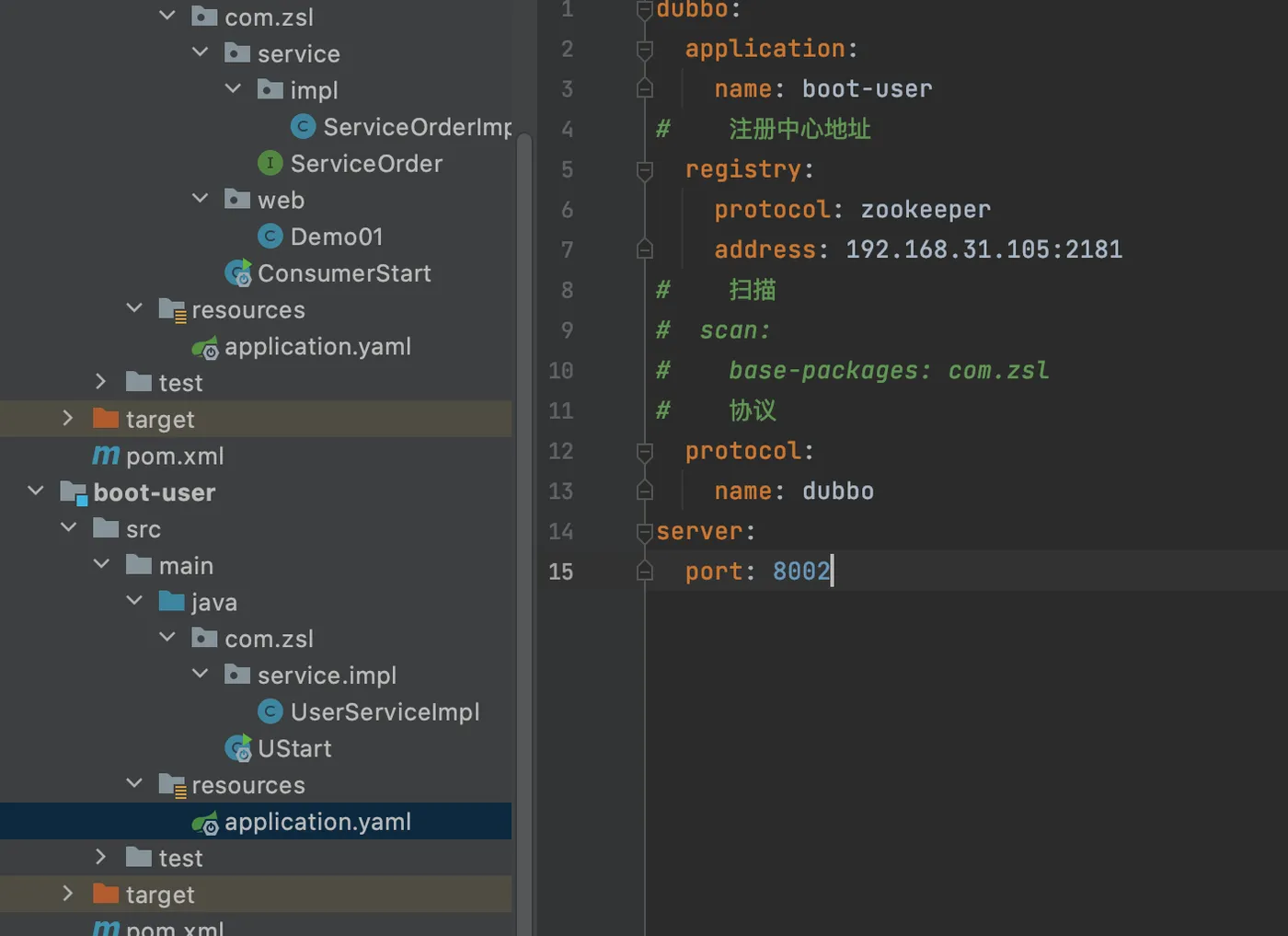Expand the upper target folder
Viewport: 1288px width, 936px height.
coord(68,419)
